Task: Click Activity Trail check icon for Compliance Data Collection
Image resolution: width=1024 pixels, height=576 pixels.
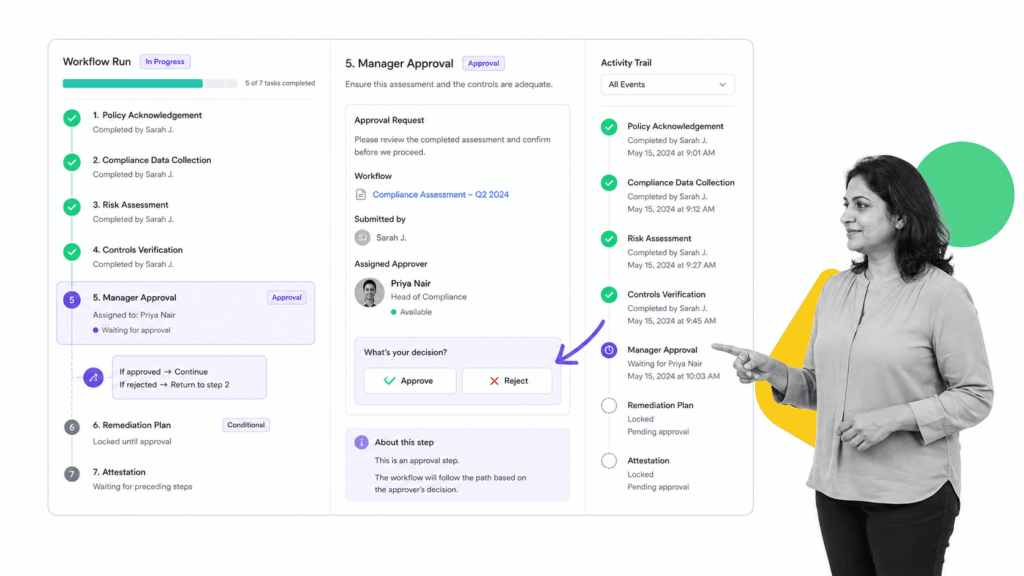Action: click(x=609, y=183)
